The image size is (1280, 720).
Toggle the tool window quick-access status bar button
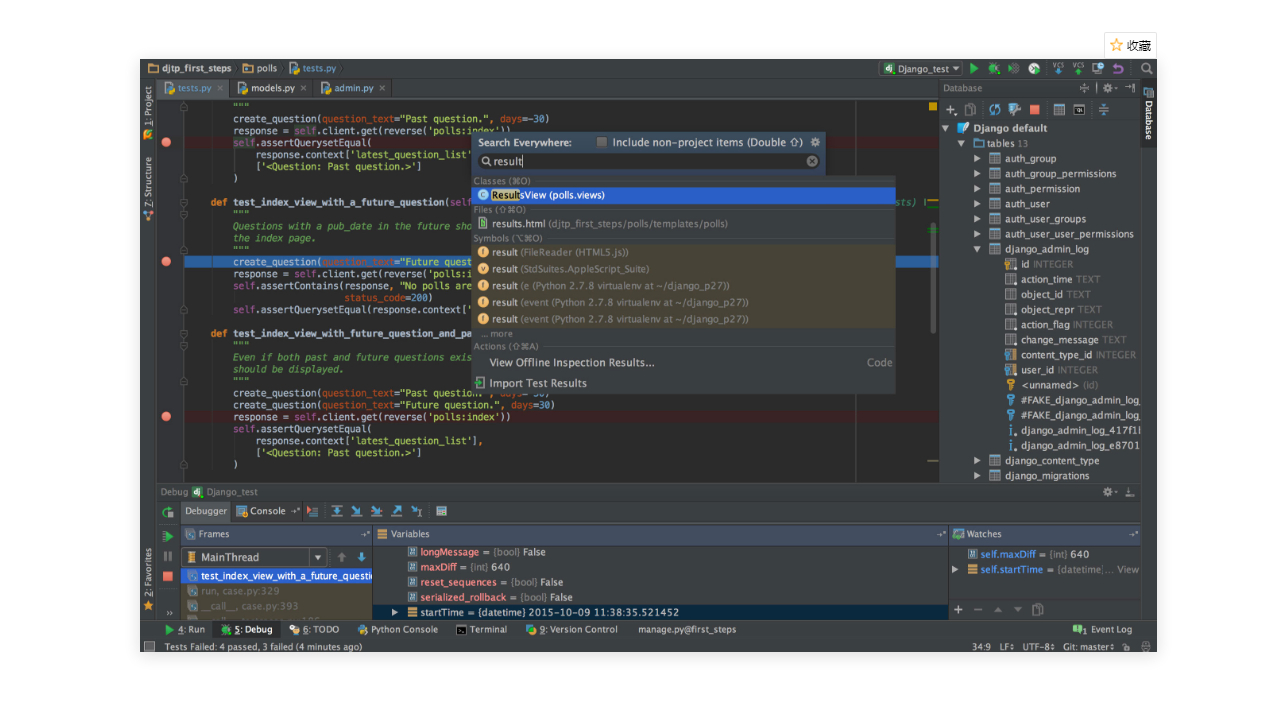148,647
